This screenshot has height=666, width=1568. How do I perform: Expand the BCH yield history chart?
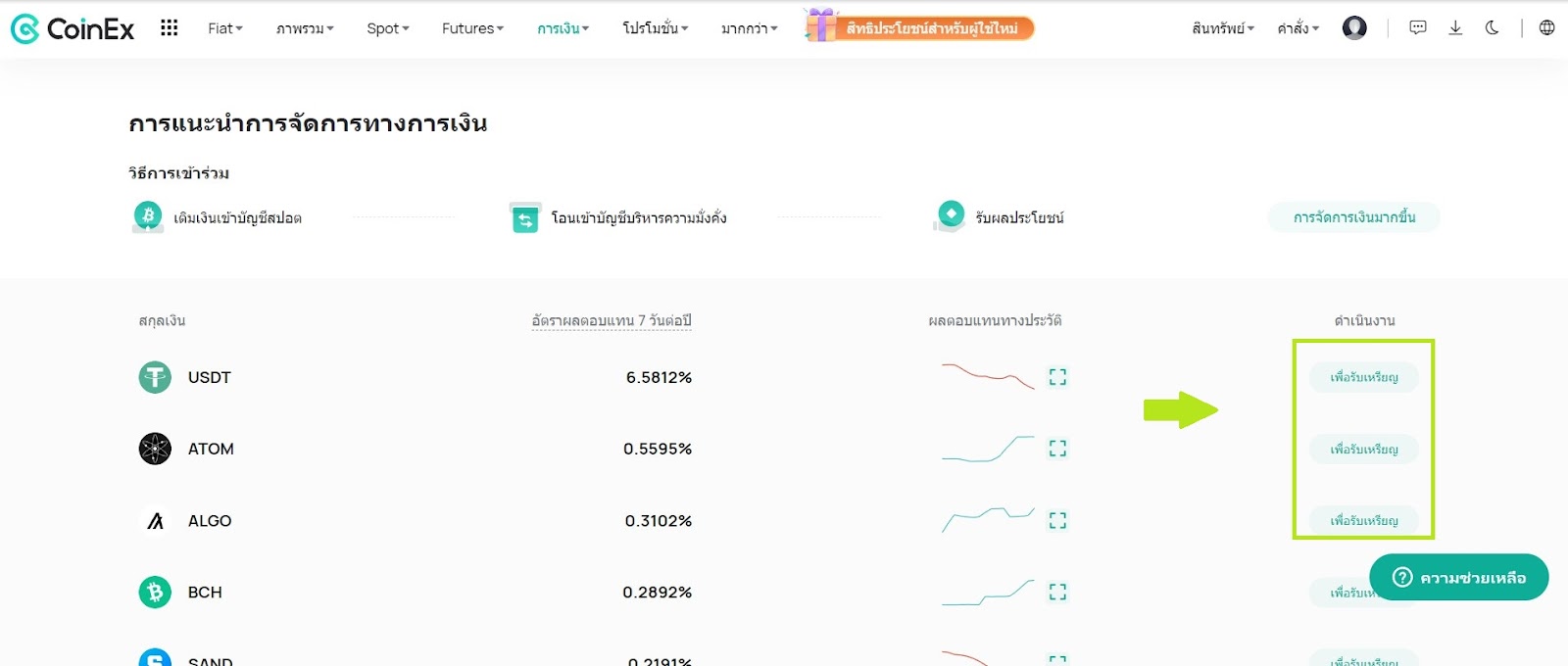tap(1057, 592)
